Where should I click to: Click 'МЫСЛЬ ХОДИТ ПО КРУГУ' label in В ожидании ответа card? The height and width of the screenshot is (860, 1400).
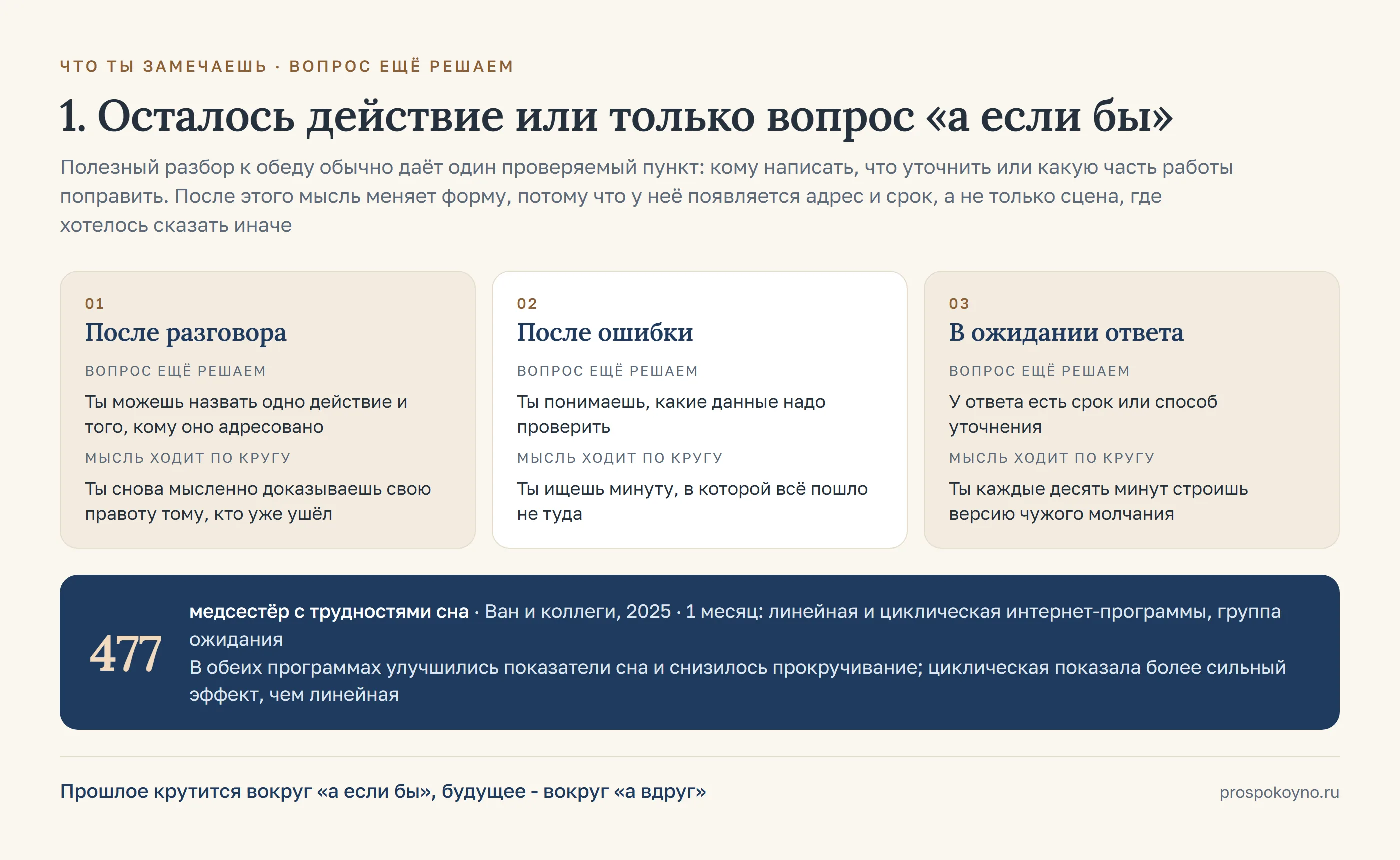click(x=1052, y=458)
